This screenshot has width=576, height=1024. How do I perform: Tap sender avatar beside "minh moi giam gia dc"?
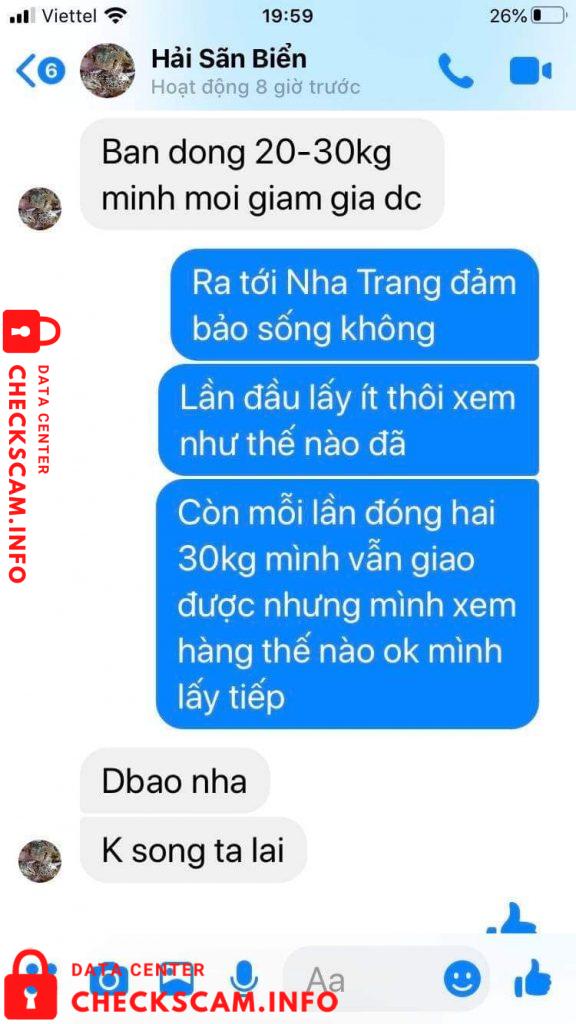[40, 208]
